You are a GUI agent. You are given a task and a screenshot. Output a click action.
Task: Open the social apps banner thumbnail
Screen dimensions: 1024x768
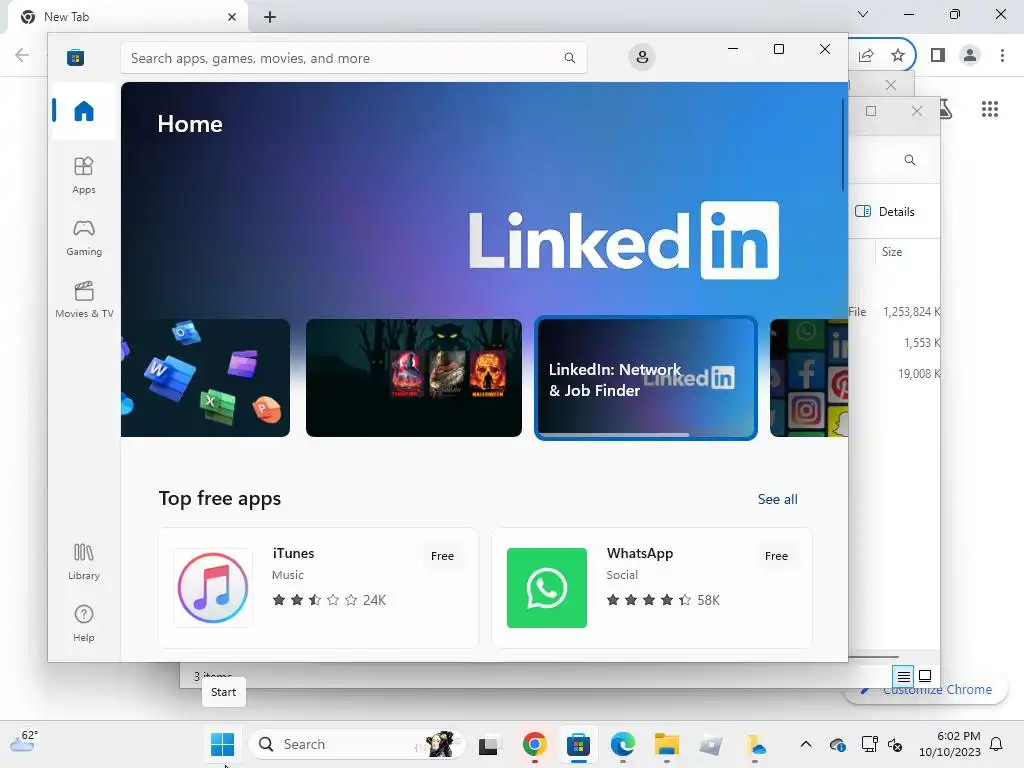pos(808,377)
